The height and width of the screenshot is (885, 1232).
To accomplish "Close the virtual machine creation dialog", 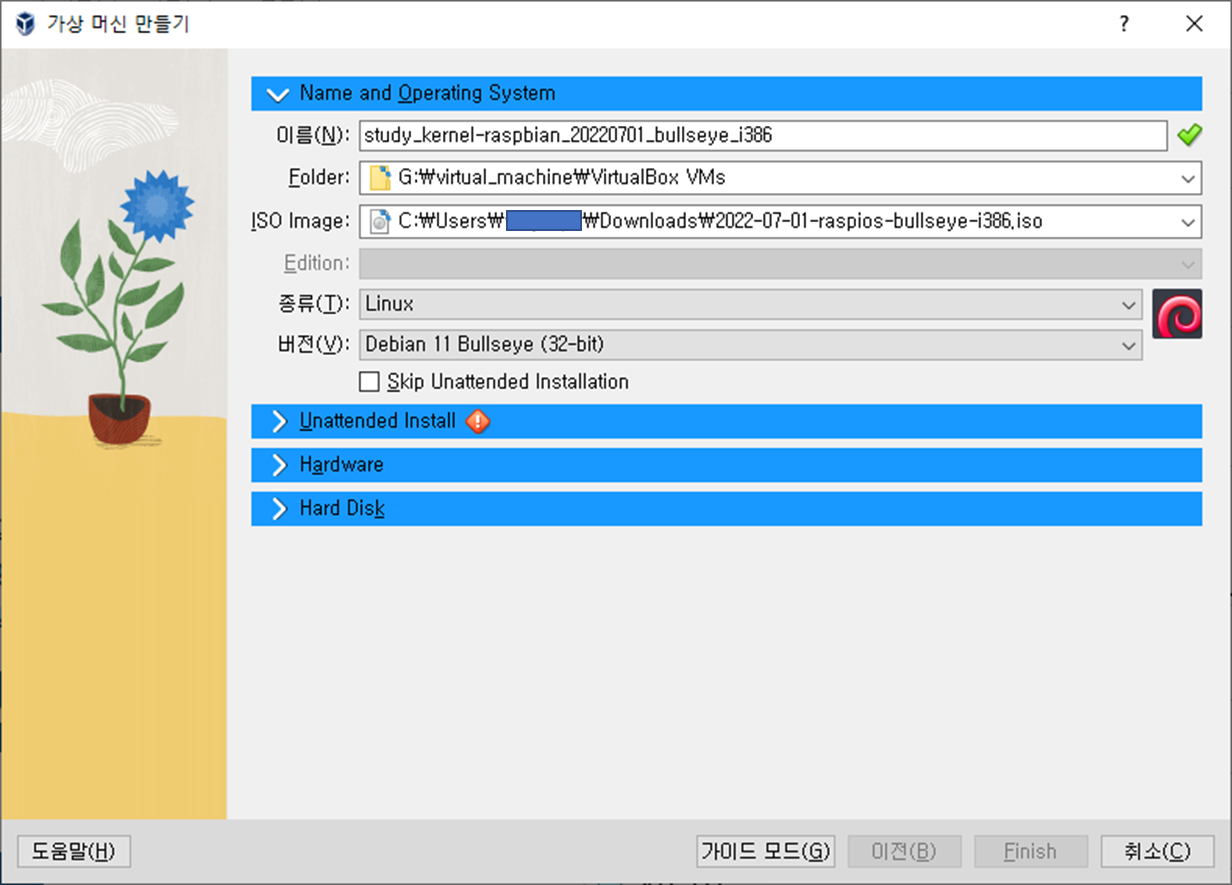I will pos(1194,24).
